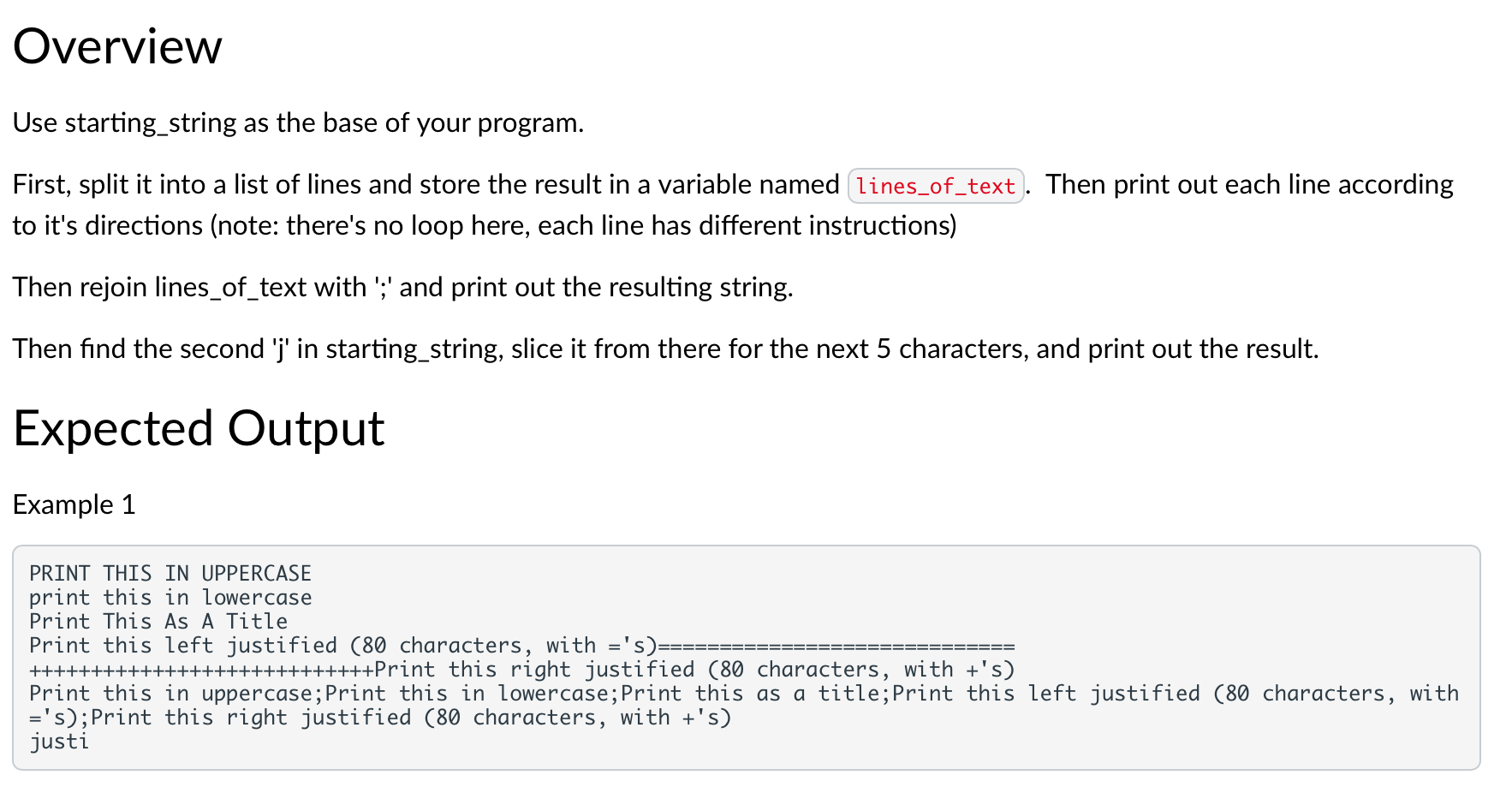
Task: Click the "Use starting_string as the base" sentence
Action: click(x=298, y=122)
